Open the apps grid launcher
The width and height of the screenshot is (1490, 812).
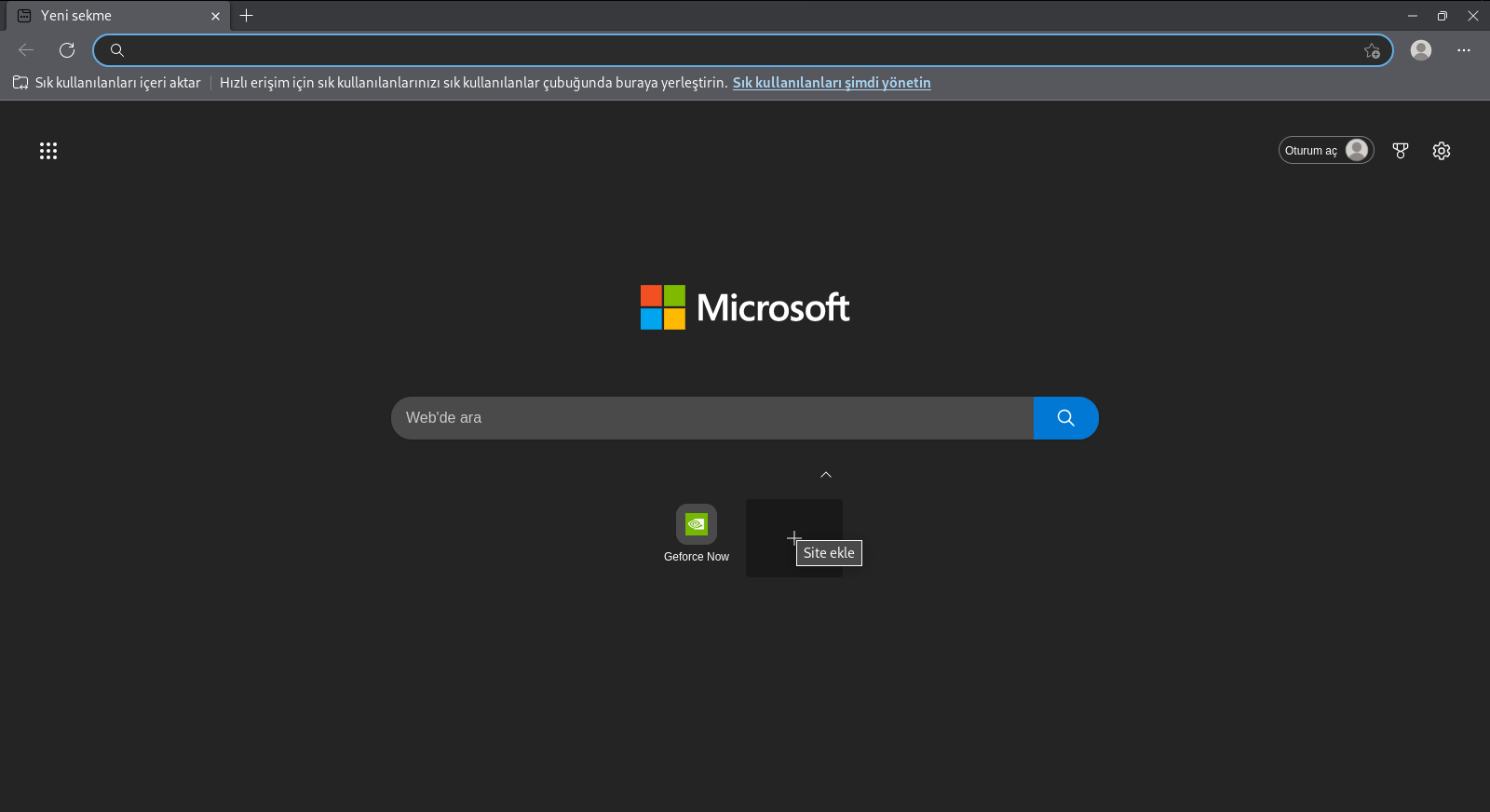[48, 151]
